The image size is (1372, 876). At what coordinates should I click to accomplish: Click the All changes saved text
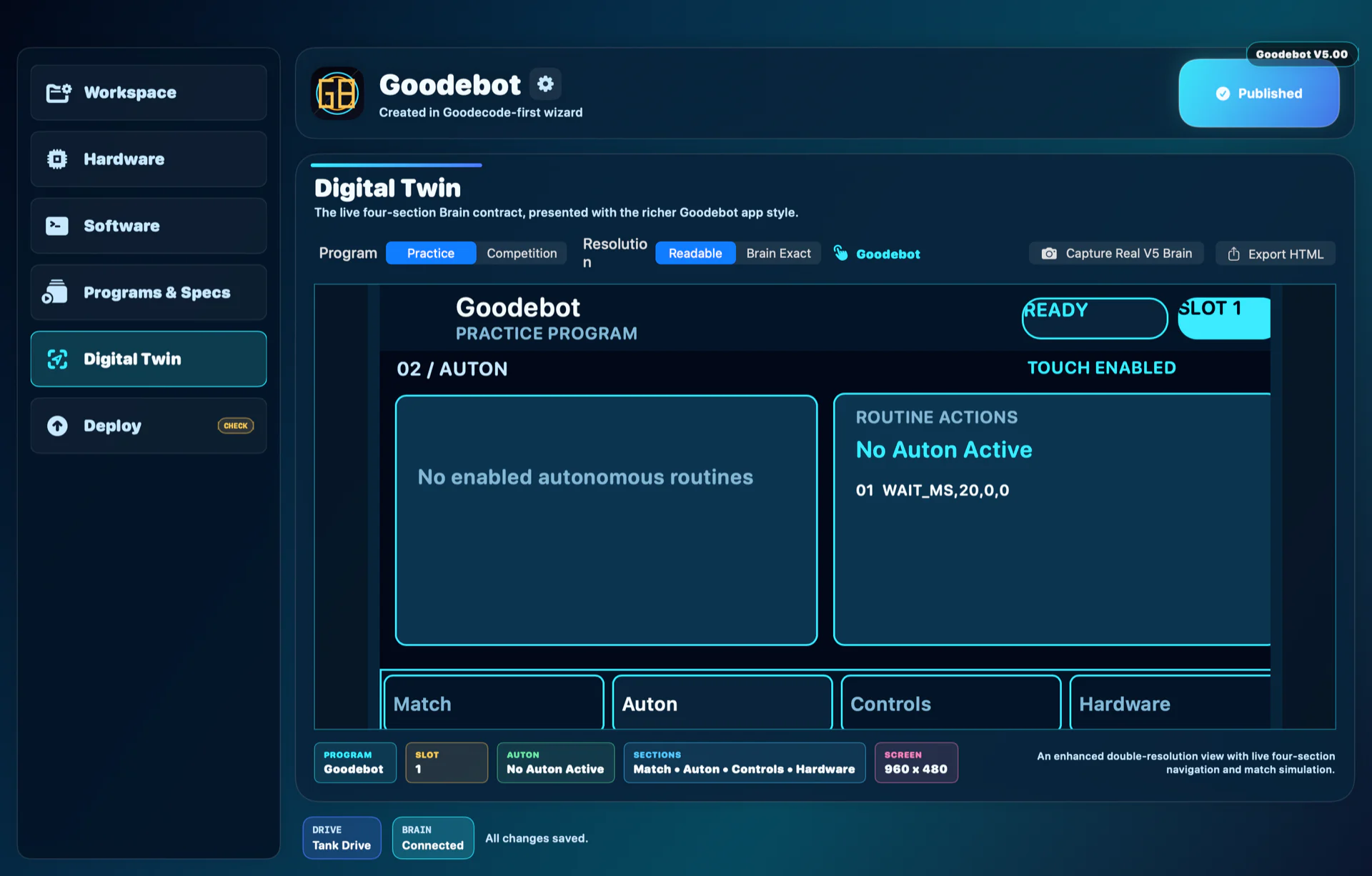point(537,838)
